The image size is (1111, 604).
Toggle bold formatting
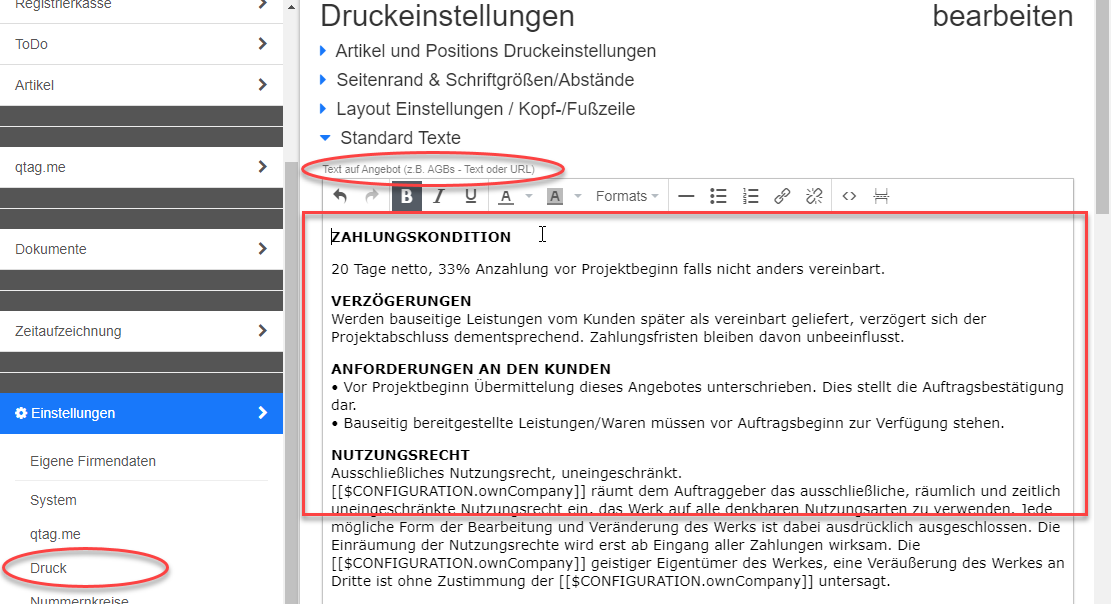407,196
